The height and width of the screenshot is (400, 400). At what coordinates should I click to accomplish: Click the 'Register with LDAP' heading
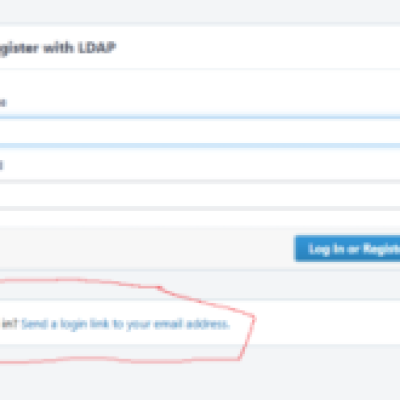coord(57,48)
